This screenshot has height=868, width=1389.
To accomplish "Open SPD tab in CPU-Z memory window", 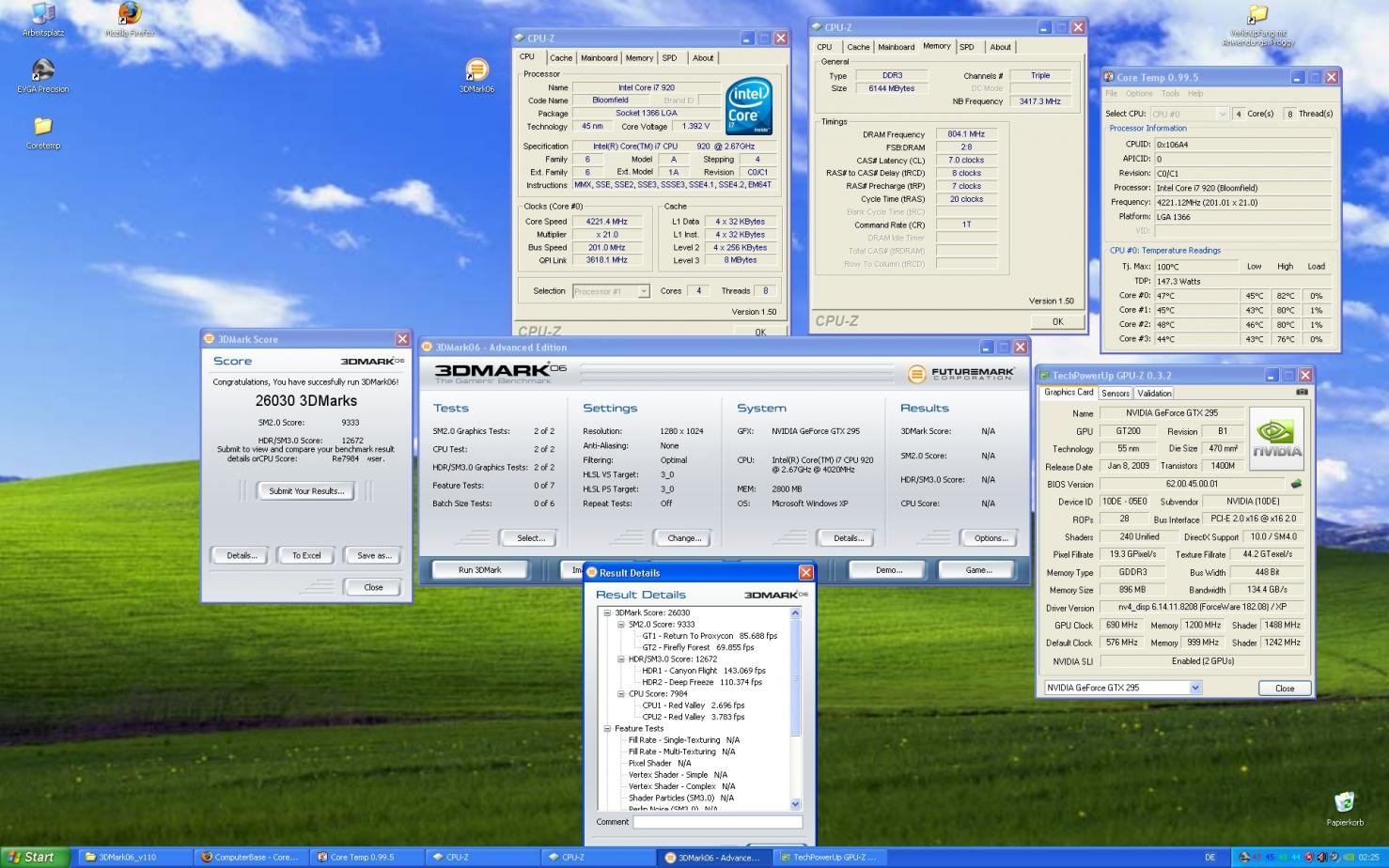I will click(x=966, y=47).
